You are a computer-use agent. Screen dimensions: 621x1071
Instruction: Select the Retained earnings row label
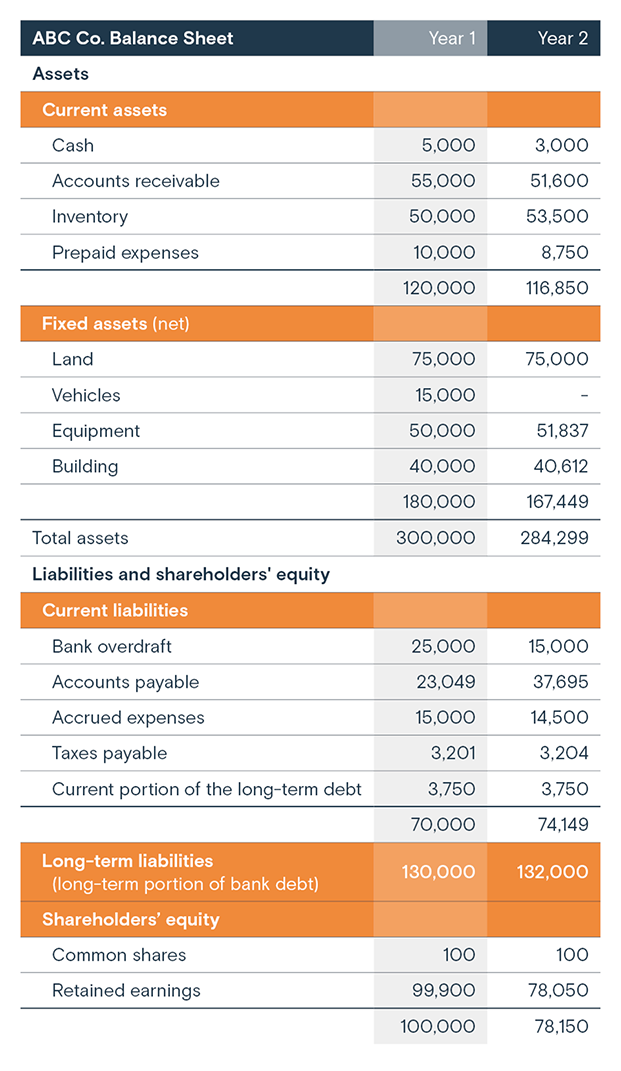(126, 990)
